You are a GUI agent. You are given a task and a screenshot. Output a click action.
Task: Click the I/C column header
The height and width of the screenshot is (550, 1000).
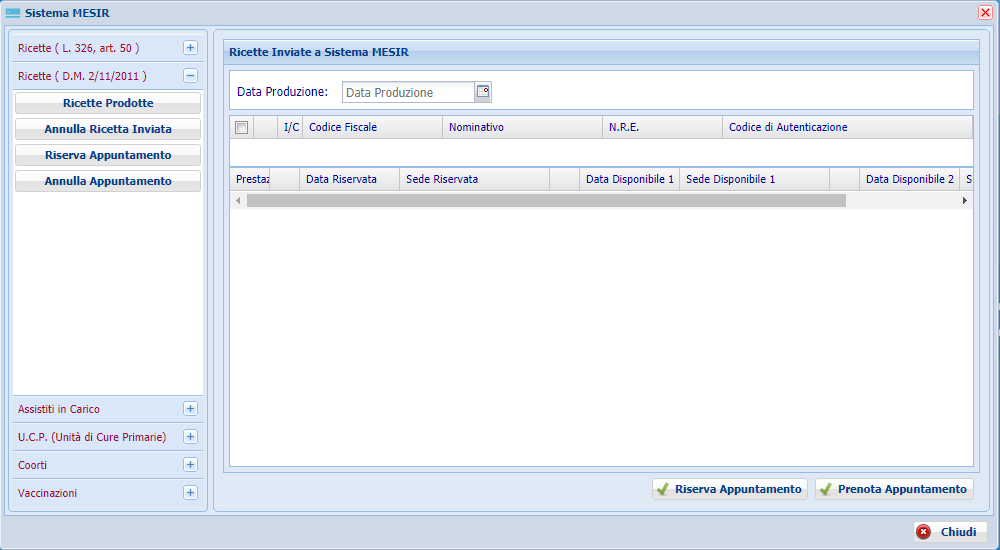click(291, 127)
